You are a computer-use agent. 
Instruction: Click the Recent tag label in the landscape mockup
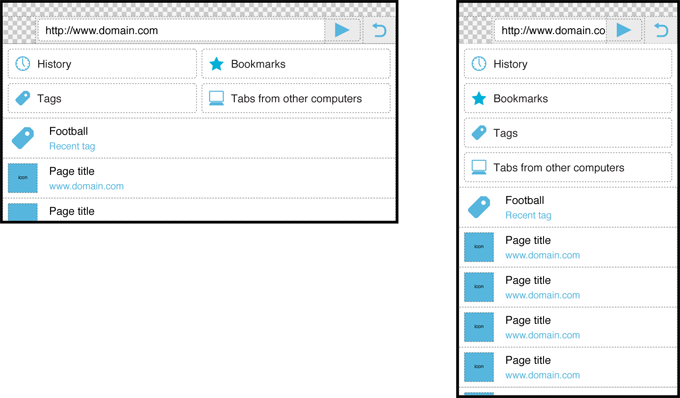[x=72, y=146]
